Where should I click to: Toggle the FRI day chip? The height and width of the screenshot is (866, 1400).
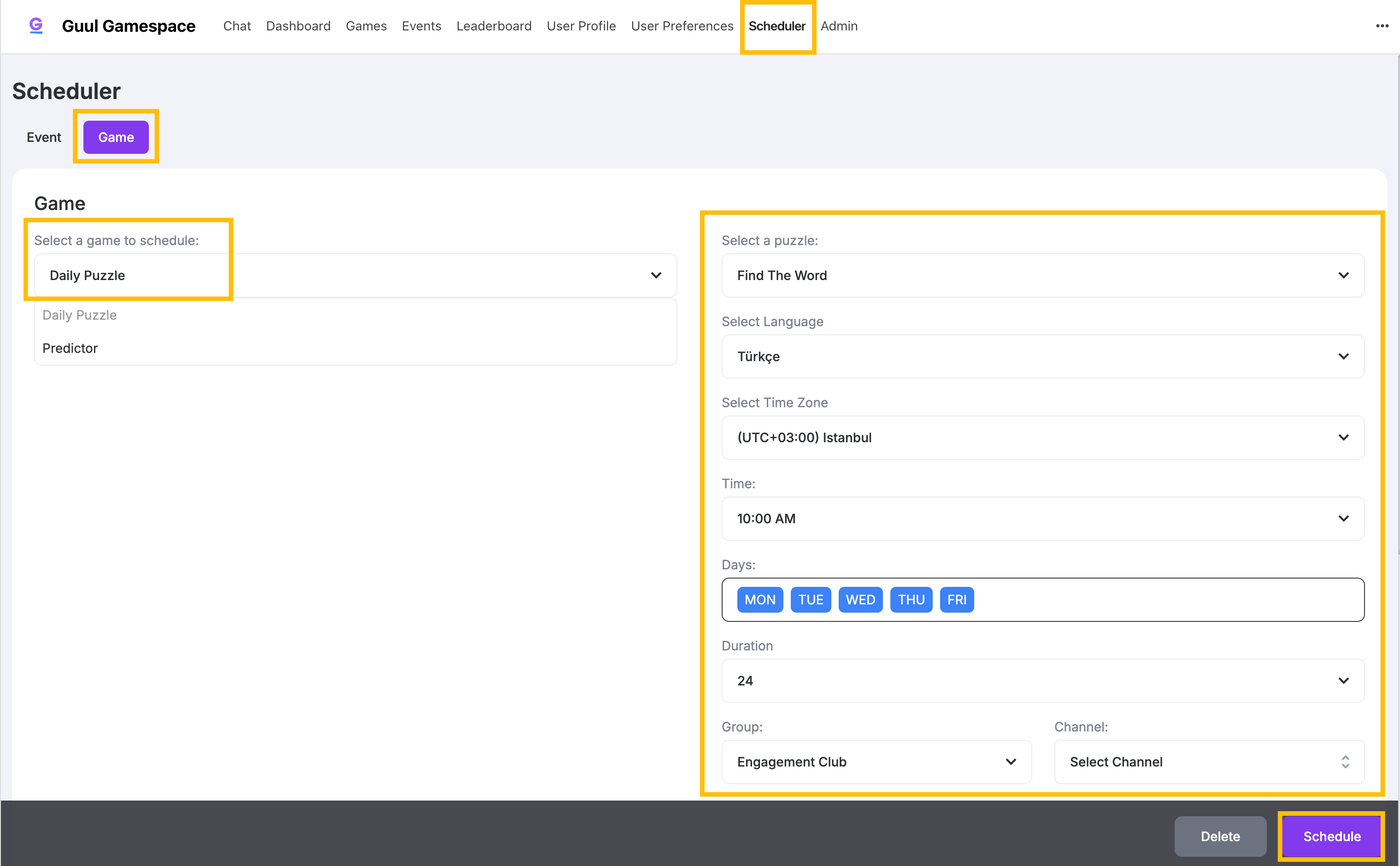click(x=957, y=600)
